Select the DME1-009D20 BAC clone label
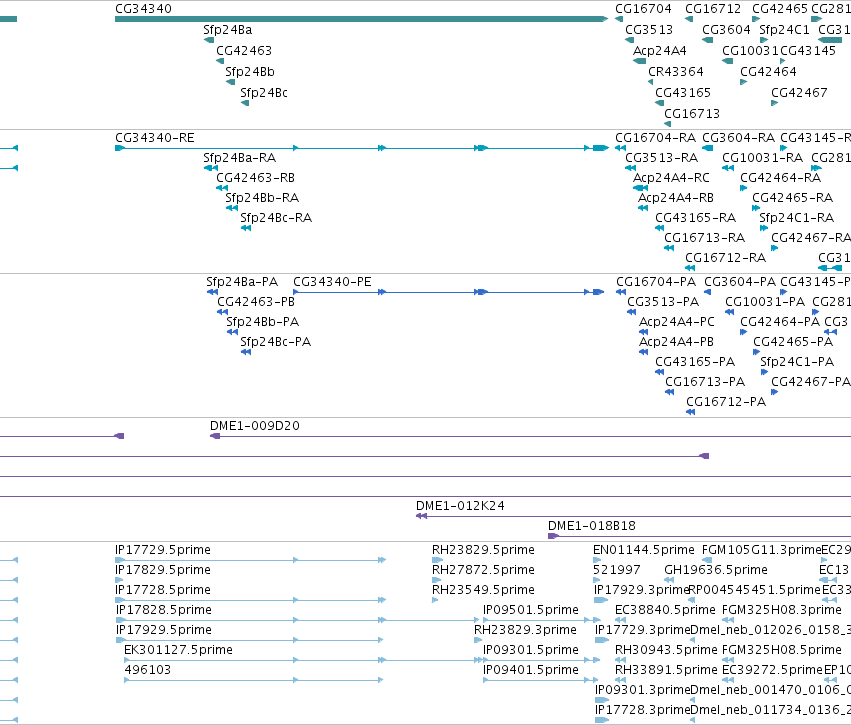Viewport: 851px width, 725px height. [255, 426]
